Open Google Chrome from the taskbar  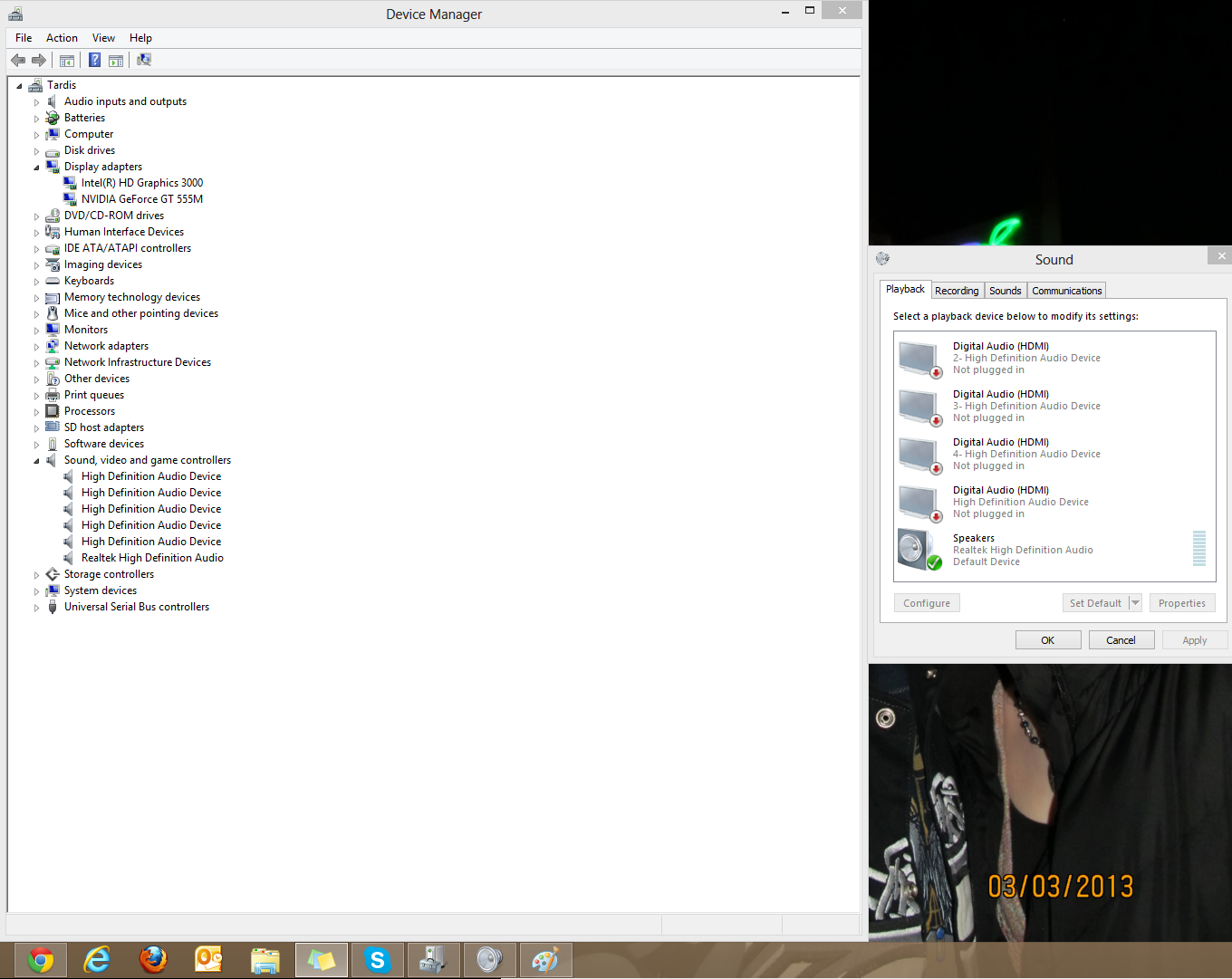41,960
